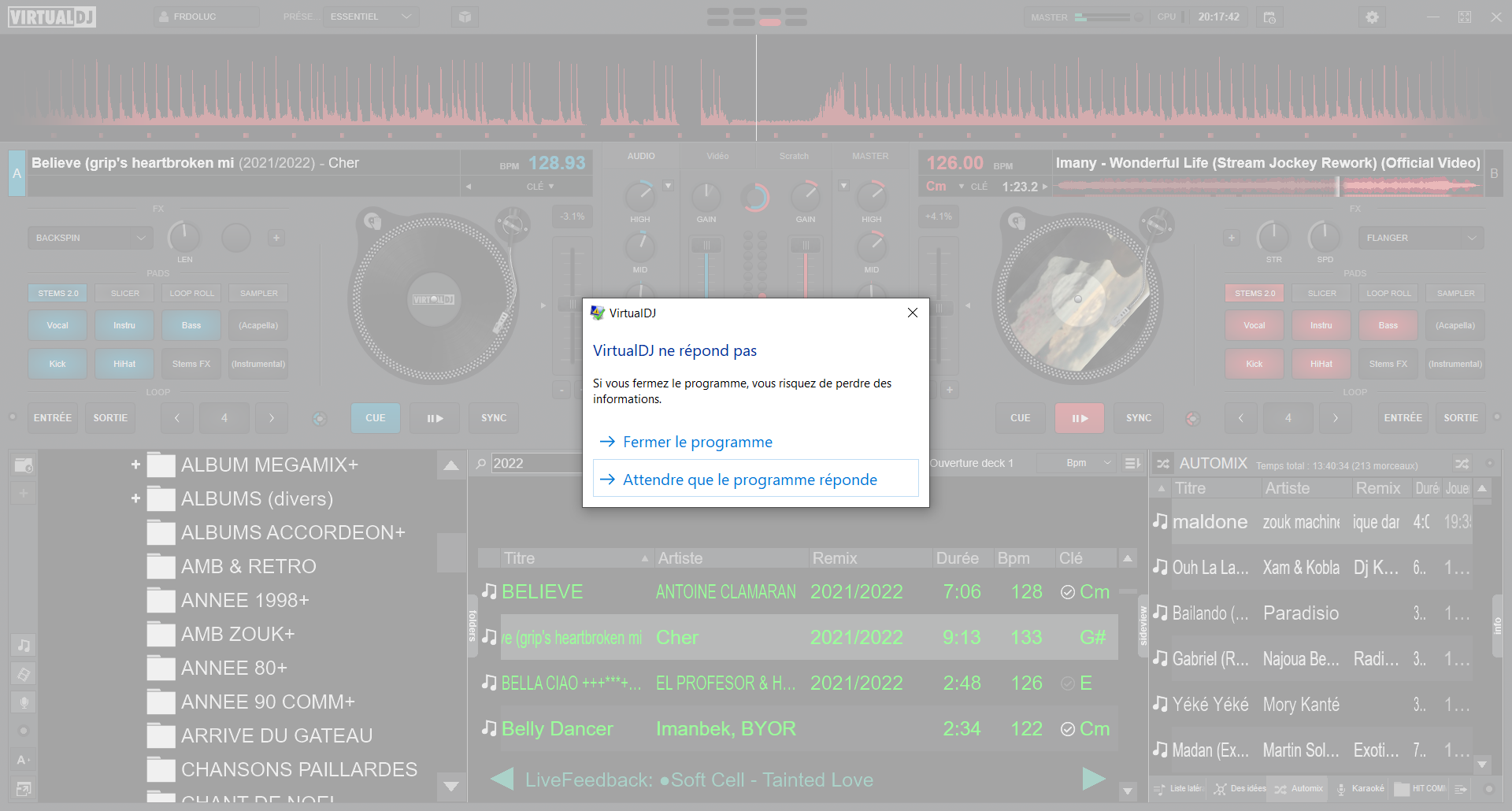This screenshot has height=811, width=1512.
Task: Click the pop-out window icon in sidebar
Action: [x=24, y=788]
